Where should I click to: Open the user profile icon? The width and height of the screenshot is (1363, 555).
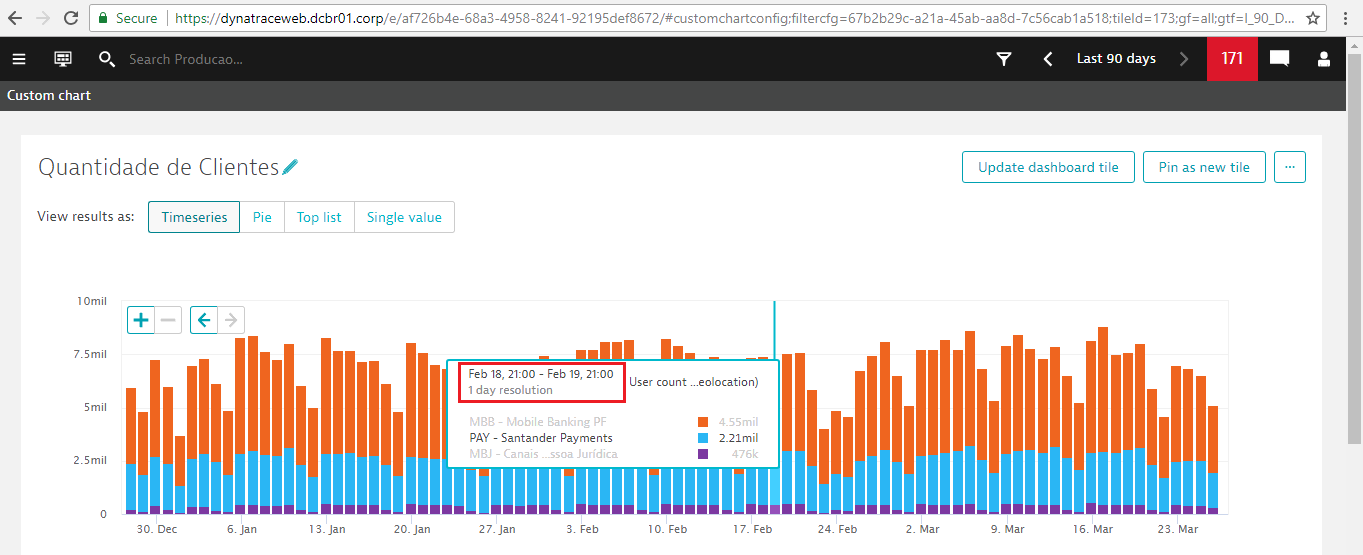(x=1324, y=59)
